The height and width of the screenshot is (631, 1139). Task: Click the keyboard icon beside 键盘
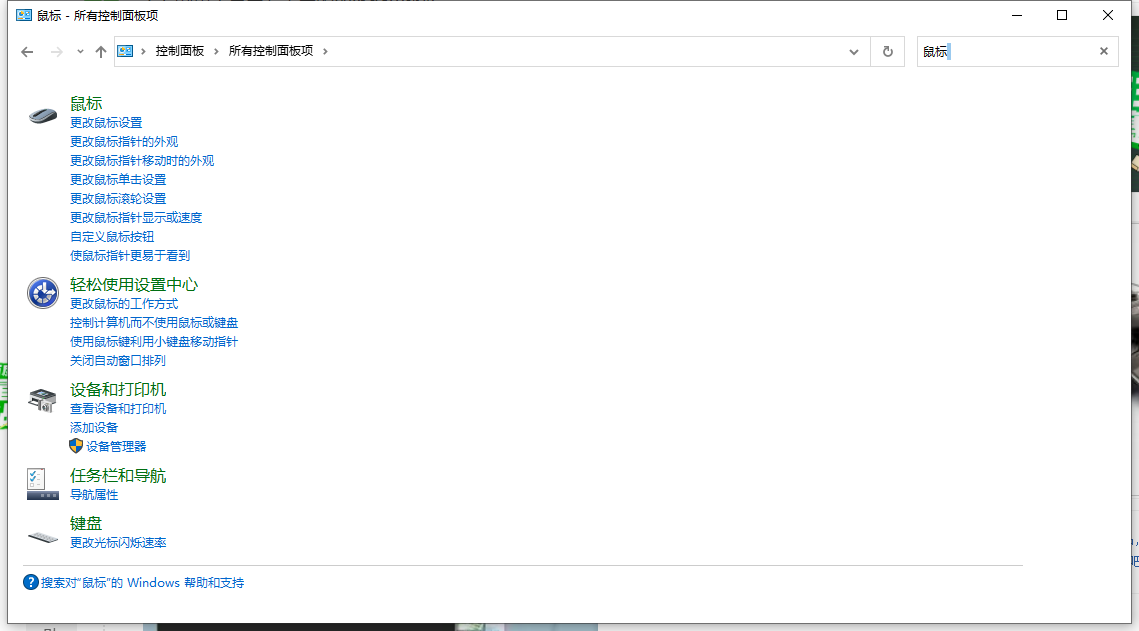[43, 537]
